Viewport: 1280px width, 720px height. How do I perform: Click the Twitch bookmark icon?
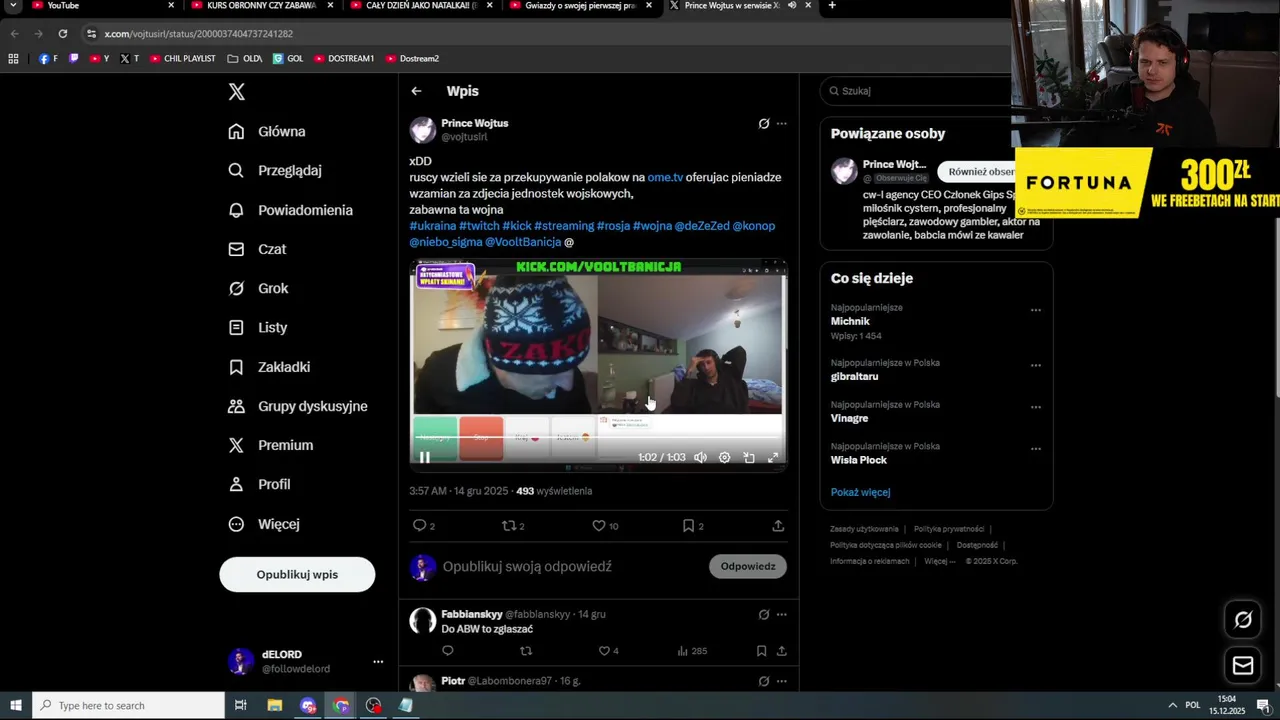[73, 59]
